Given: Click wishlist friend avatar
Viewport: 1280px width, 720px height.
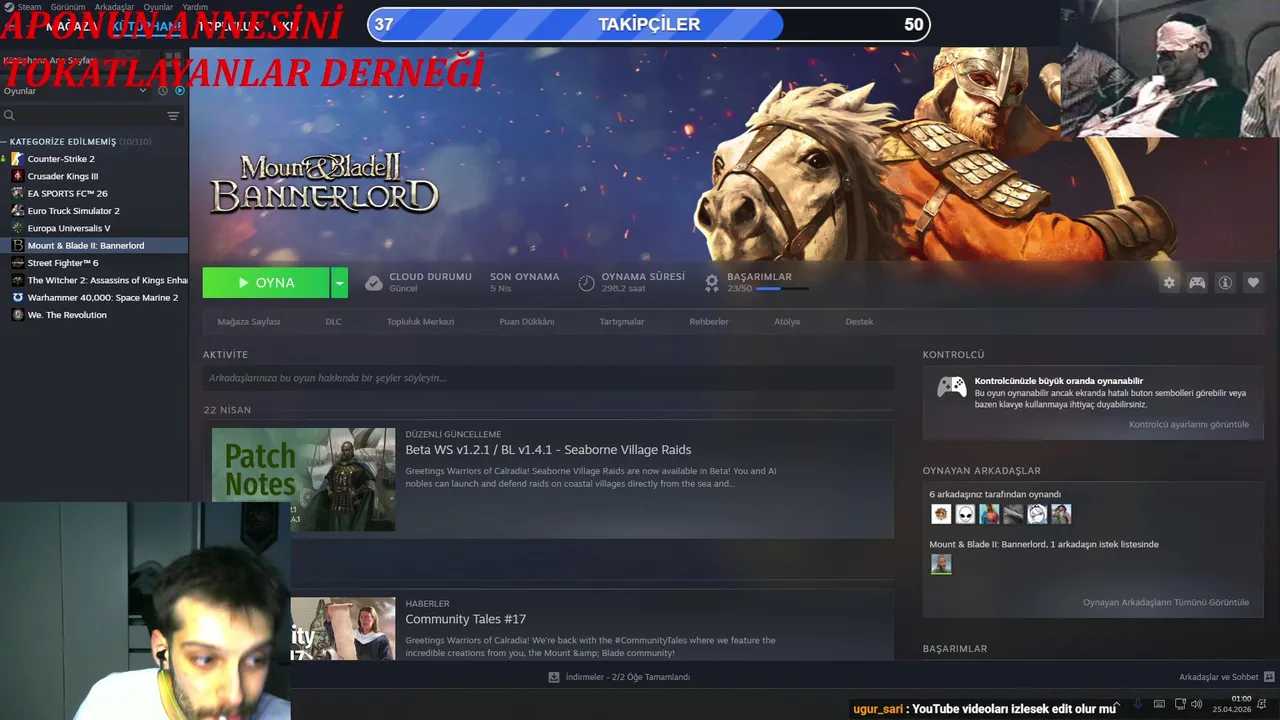Looking at the screenshot, I should pyautogui.click(x=941, y=564).
